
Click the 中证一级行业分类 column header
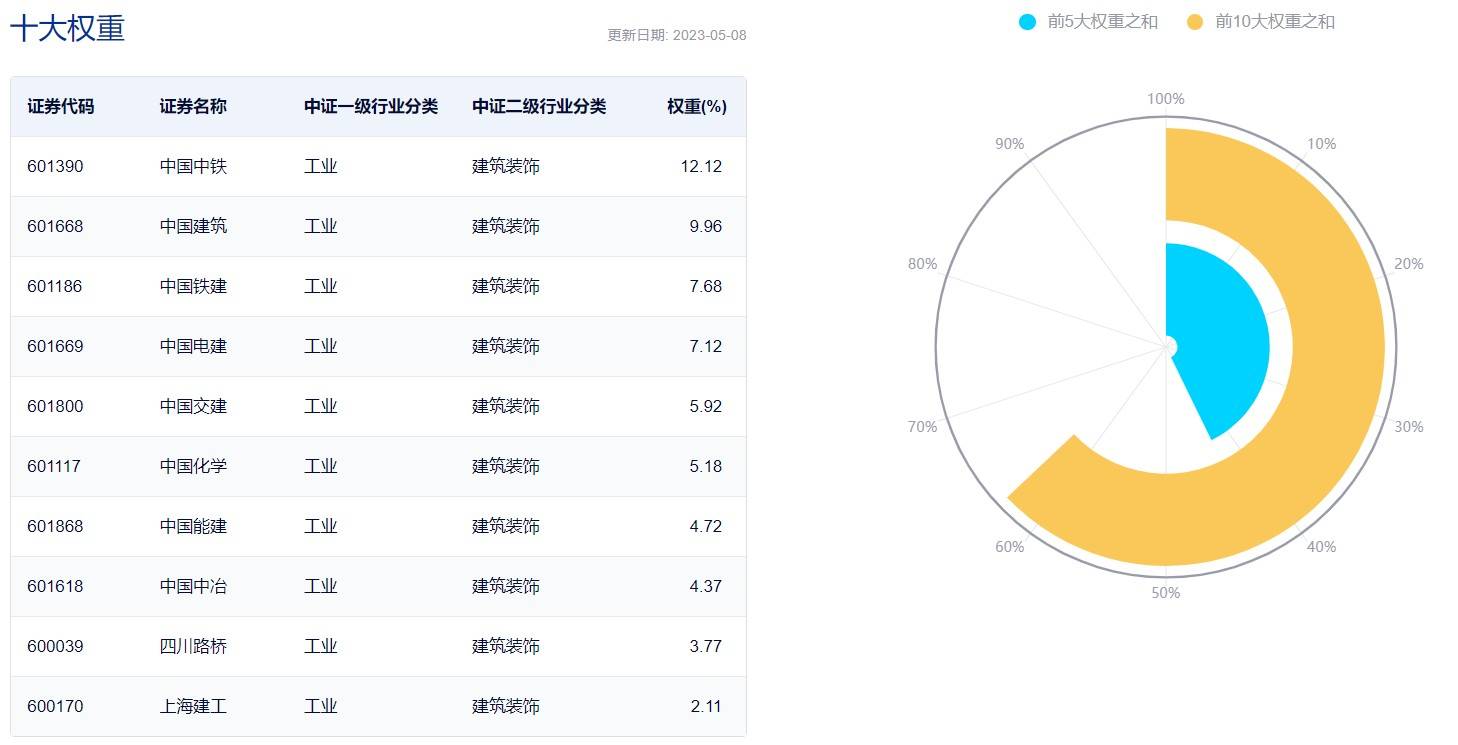(371, 107)
